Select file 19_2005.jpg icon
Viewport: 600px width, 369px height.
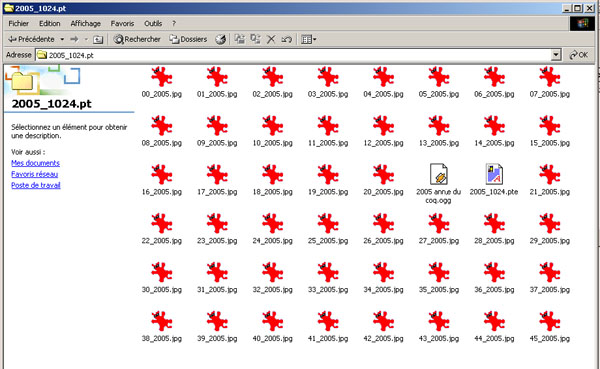pyautogui.click(x=328, y=174)
